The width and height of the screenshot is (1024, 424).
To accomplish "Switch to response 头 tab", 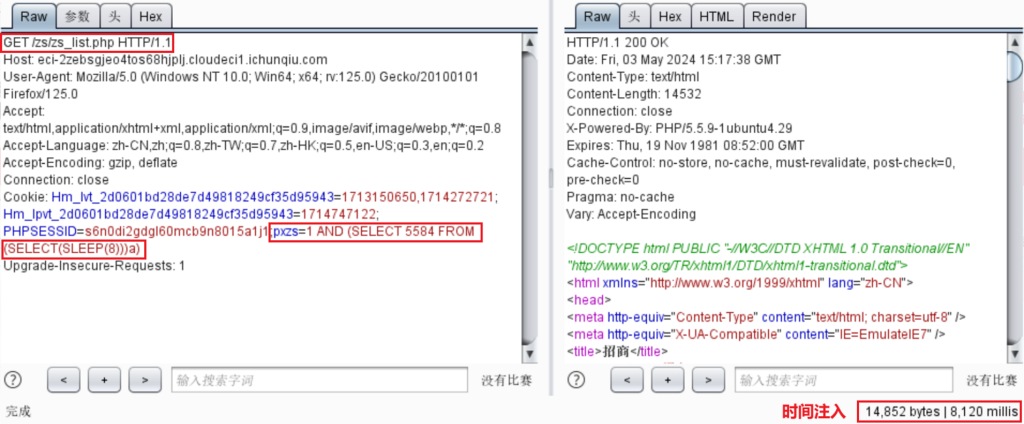I will tap(634, 15).
